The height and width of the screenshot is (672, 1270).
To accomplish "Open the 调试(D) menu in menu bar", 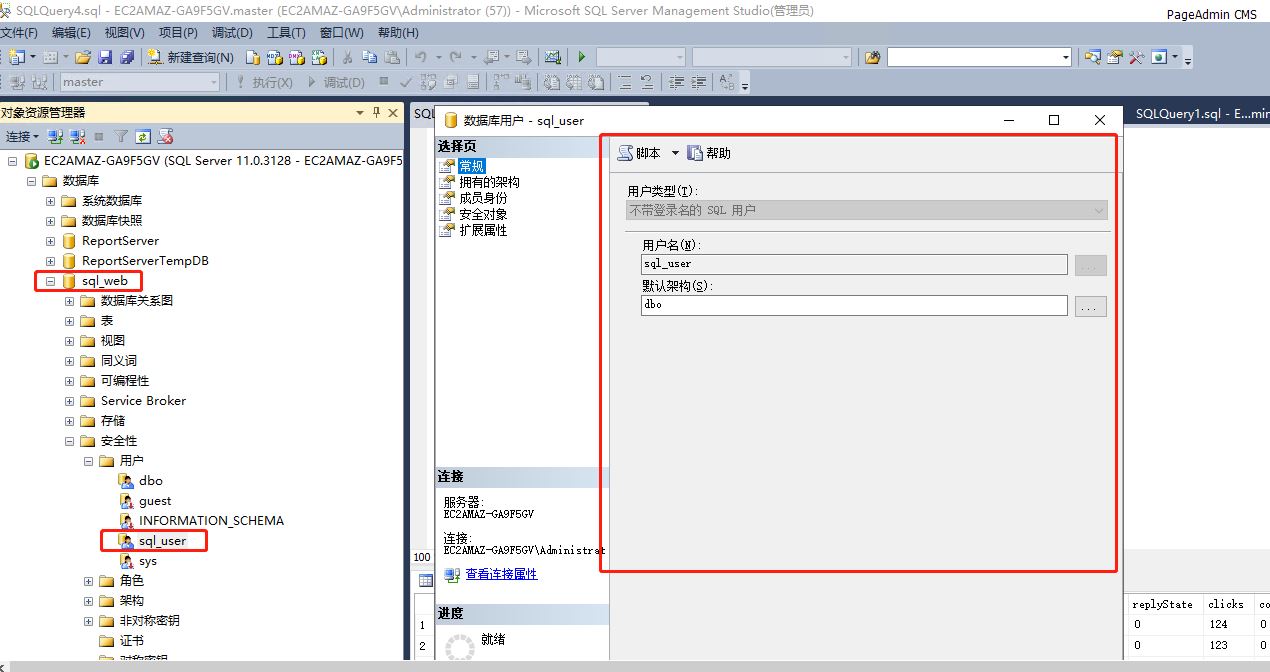I will pyautogui.click(x=232, y=33).
